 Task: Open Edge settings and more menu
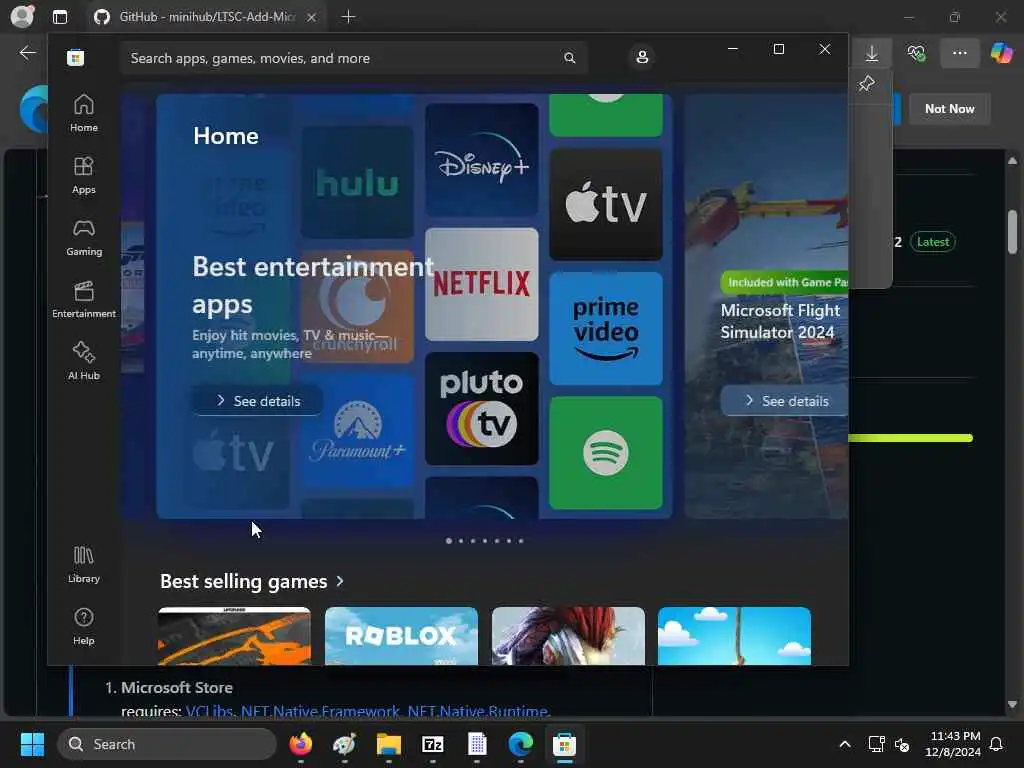[959, 54]
